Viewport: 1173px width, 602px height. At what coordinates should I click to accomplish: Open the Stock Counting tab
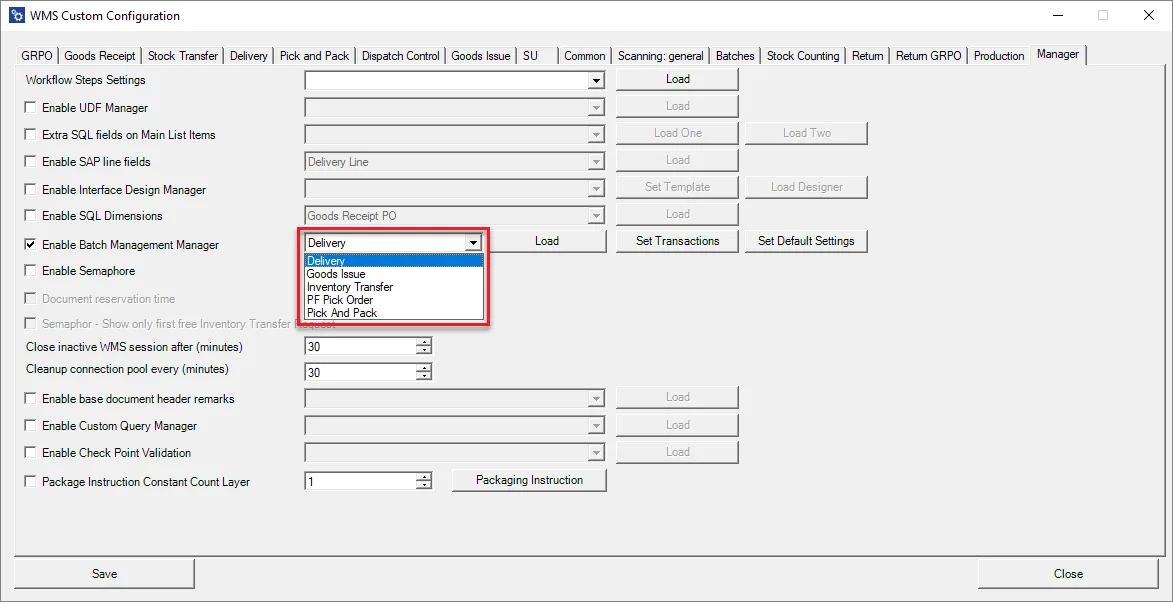[x=803, y=56]
